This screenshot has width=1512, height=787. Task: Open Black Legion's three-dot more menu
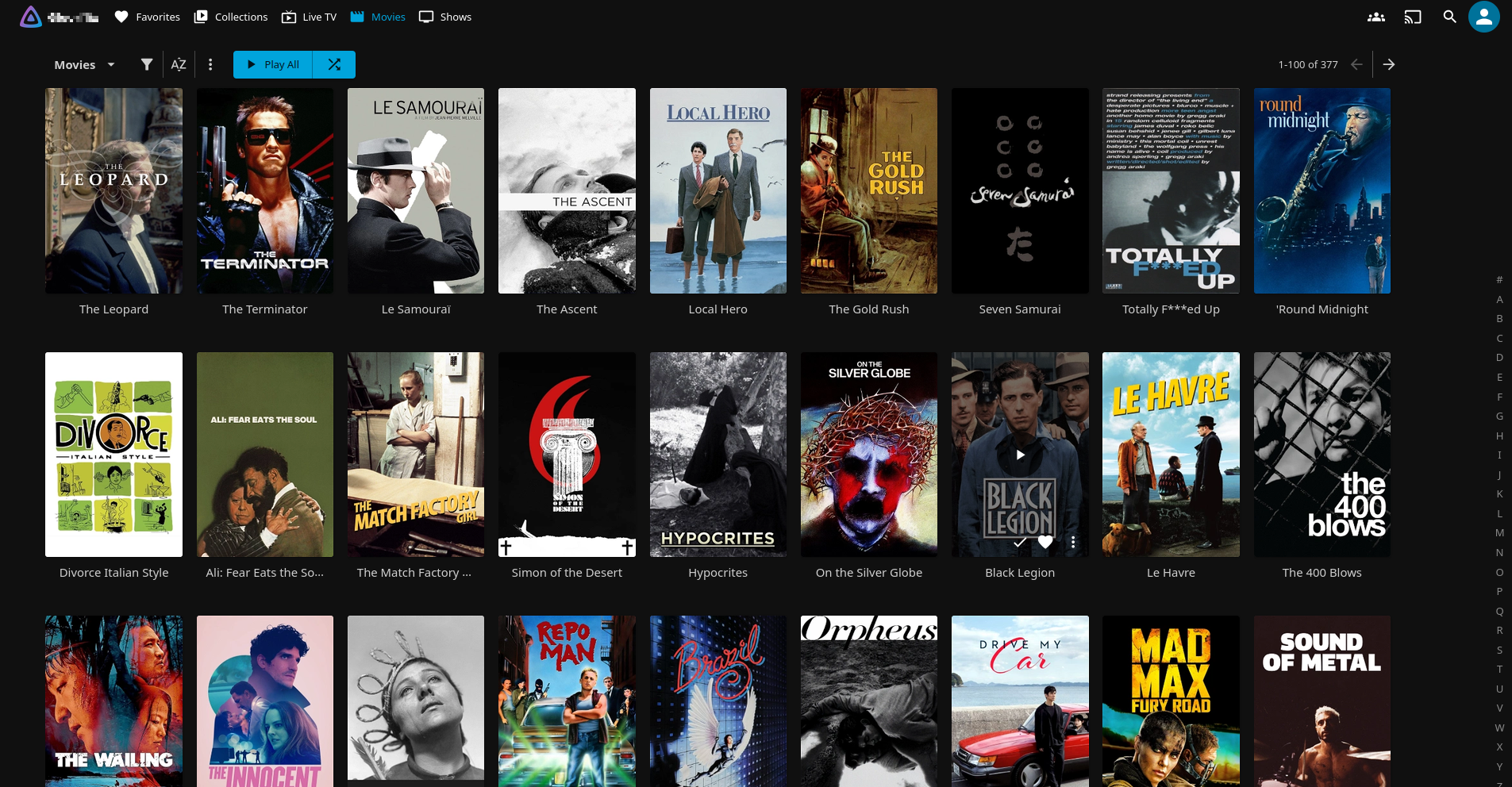1072,542
